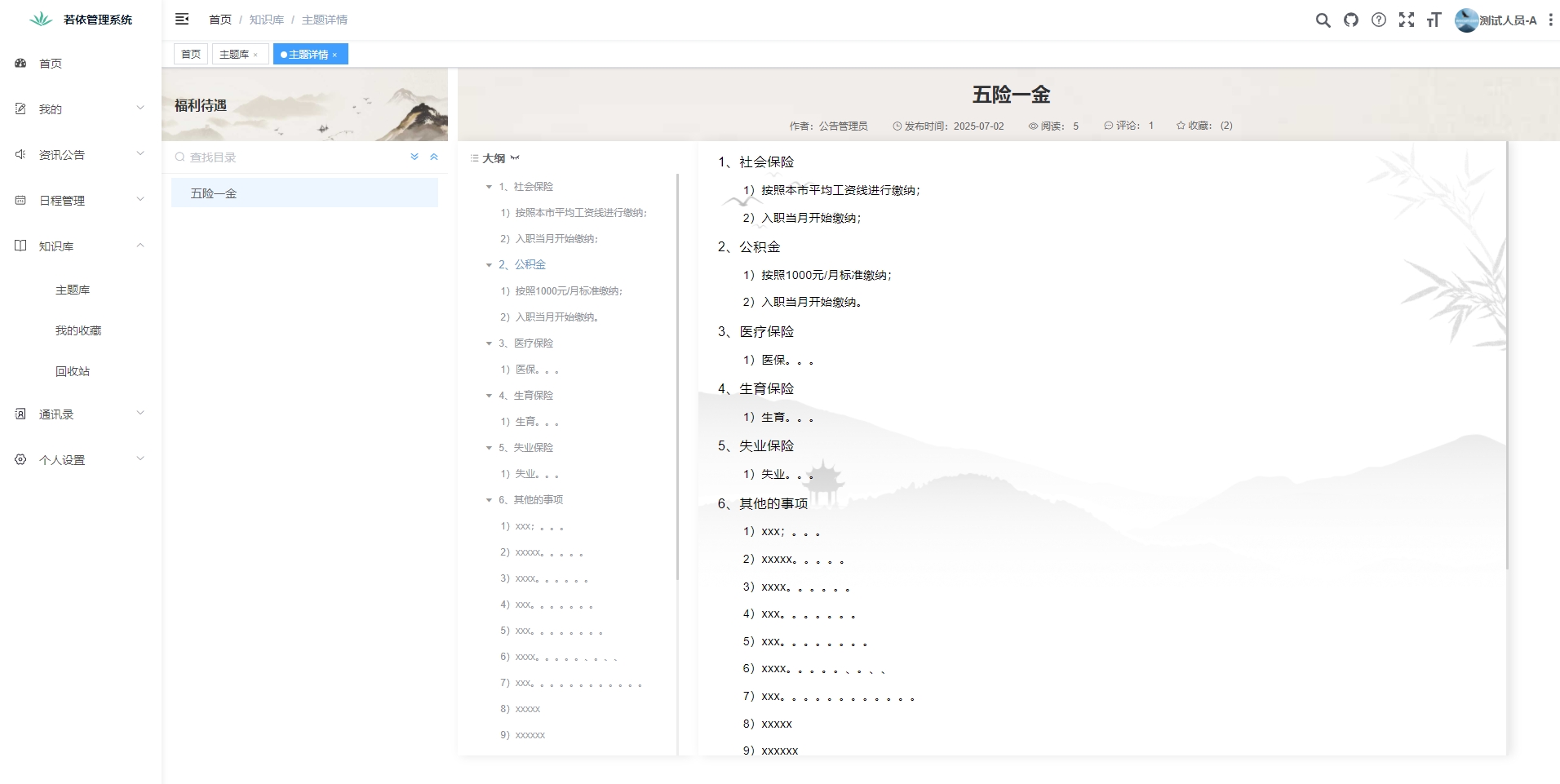Click 发布时间 2025-07-02 text

coord(954,126)
